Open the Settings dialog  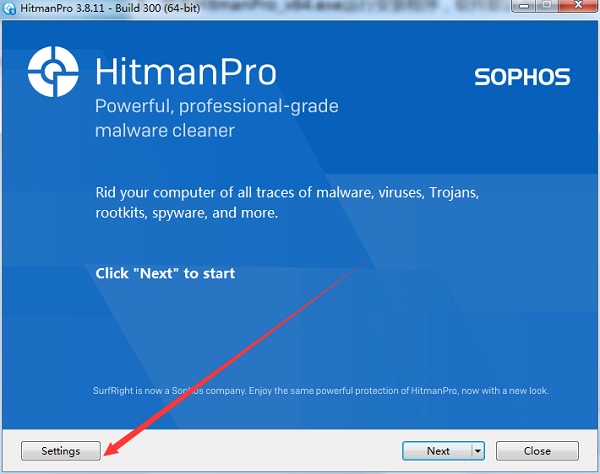[x=61, y=451]
